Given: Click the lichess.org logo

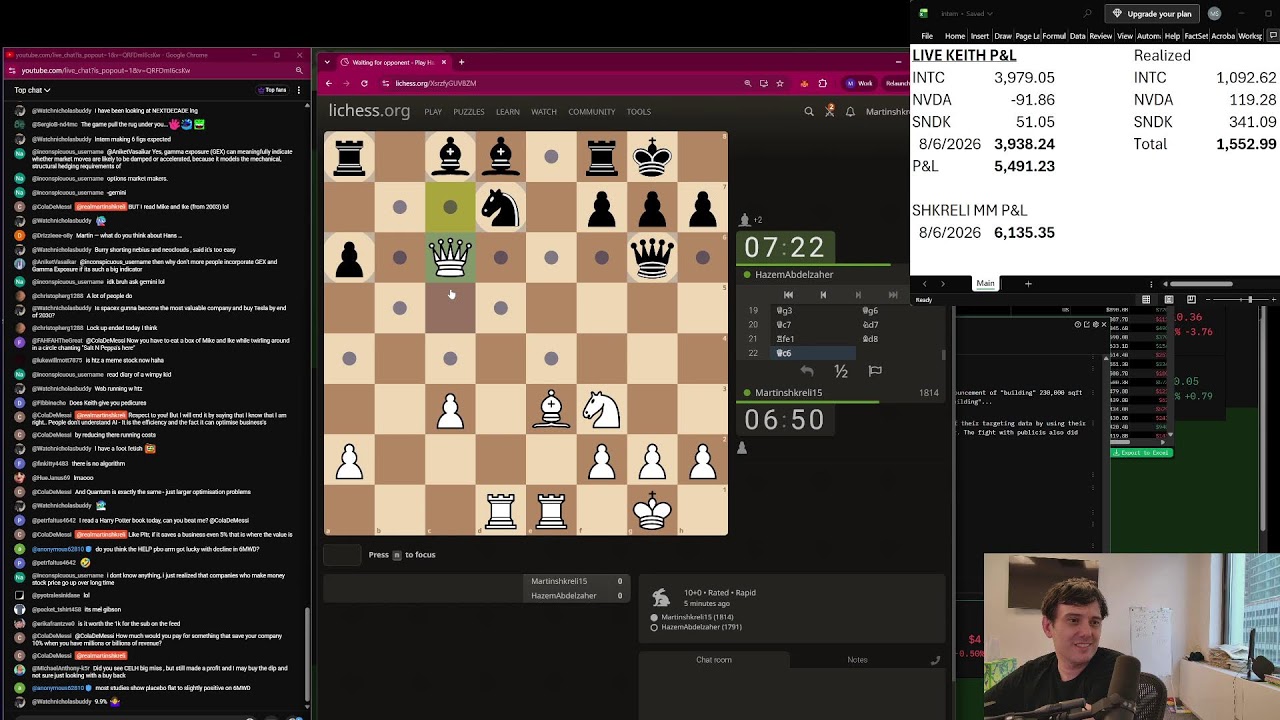Looking at the screenshot, I should (x=369, y=111).
